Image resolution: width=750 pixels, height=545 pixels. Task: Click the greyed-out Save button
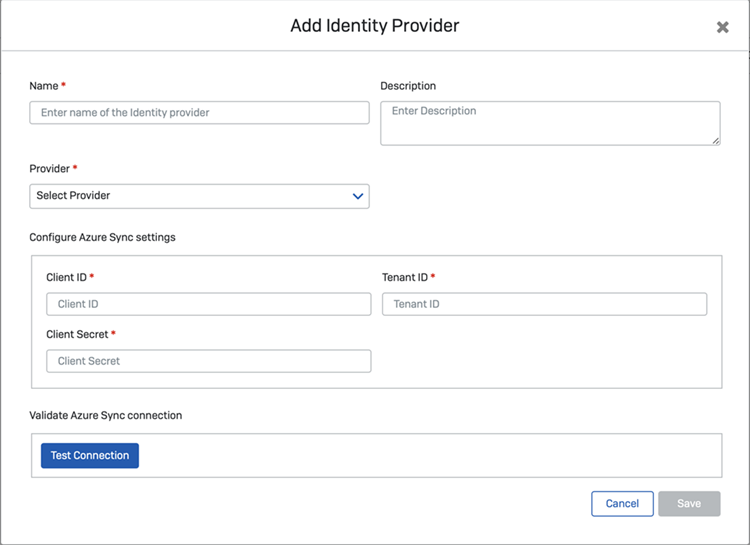point(689,503)
